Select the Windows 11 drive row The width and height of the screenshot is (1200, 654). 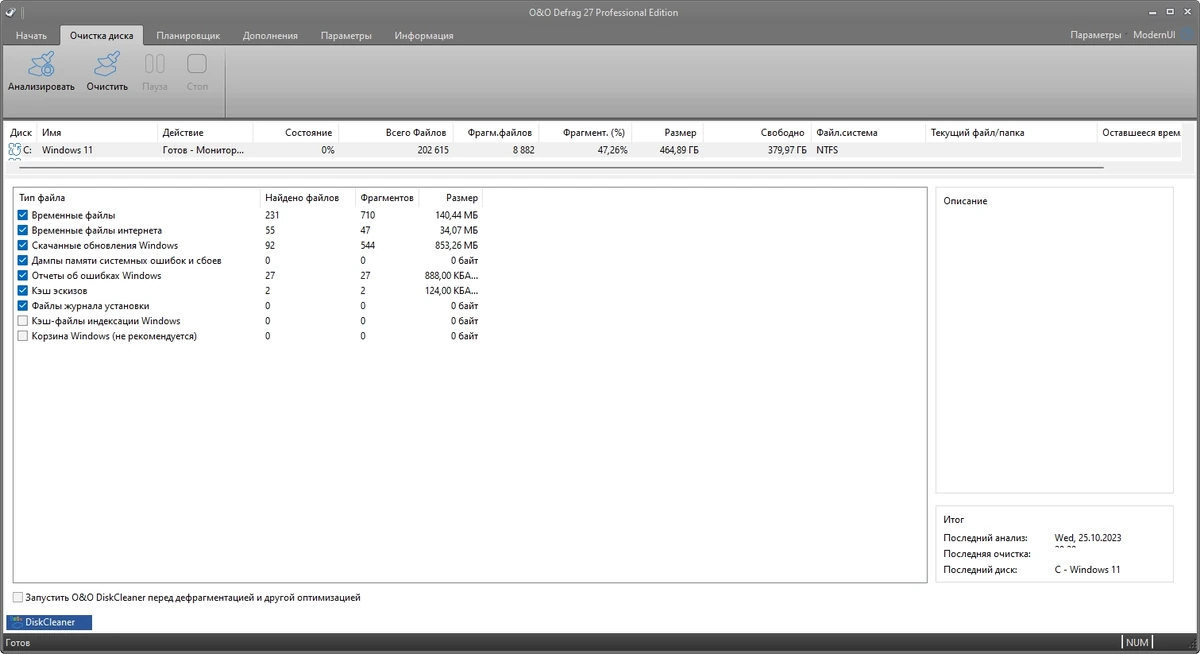point(594,150)
